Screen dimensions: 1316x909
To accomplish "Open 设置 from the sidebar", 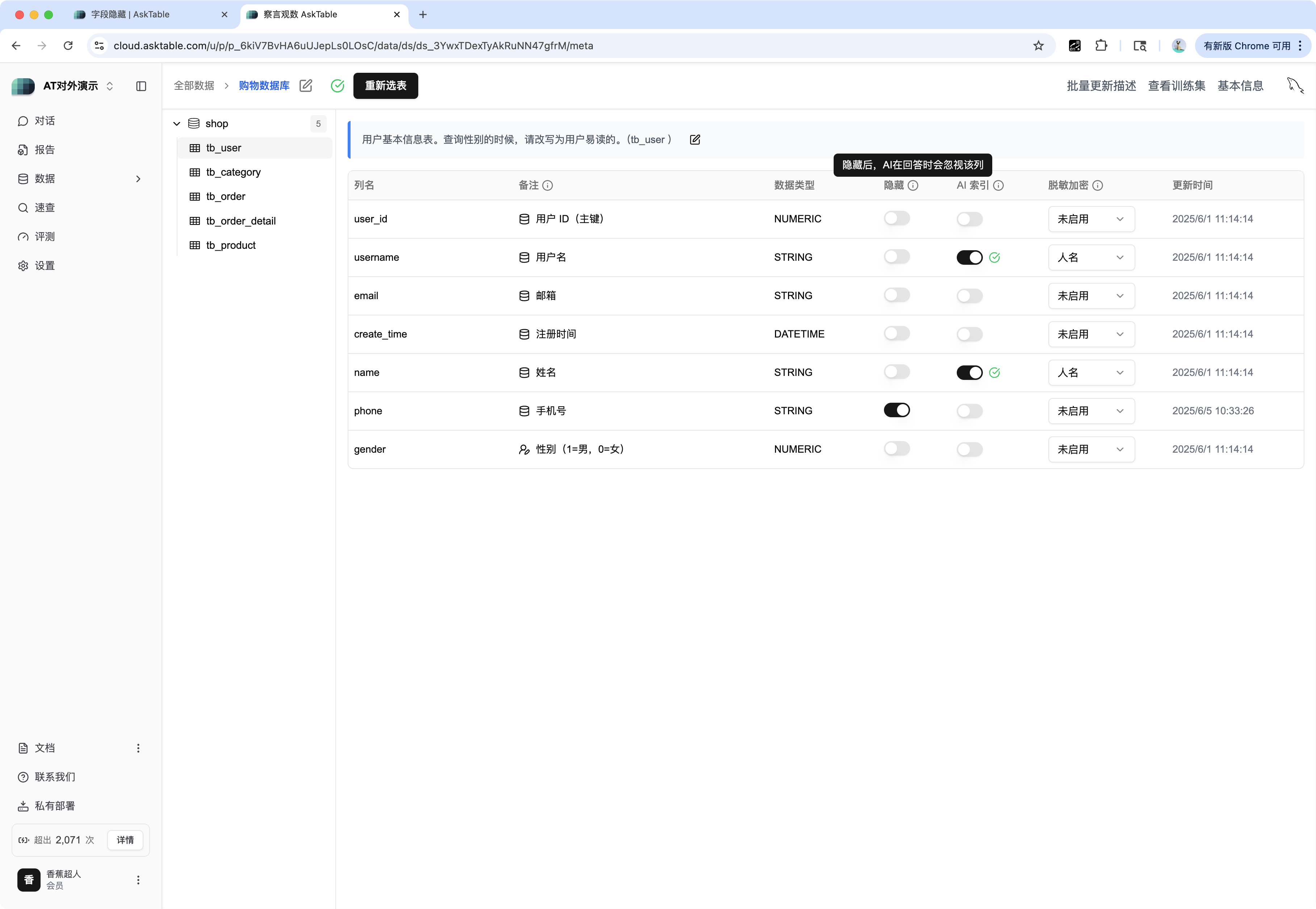I will pos(46,265).
